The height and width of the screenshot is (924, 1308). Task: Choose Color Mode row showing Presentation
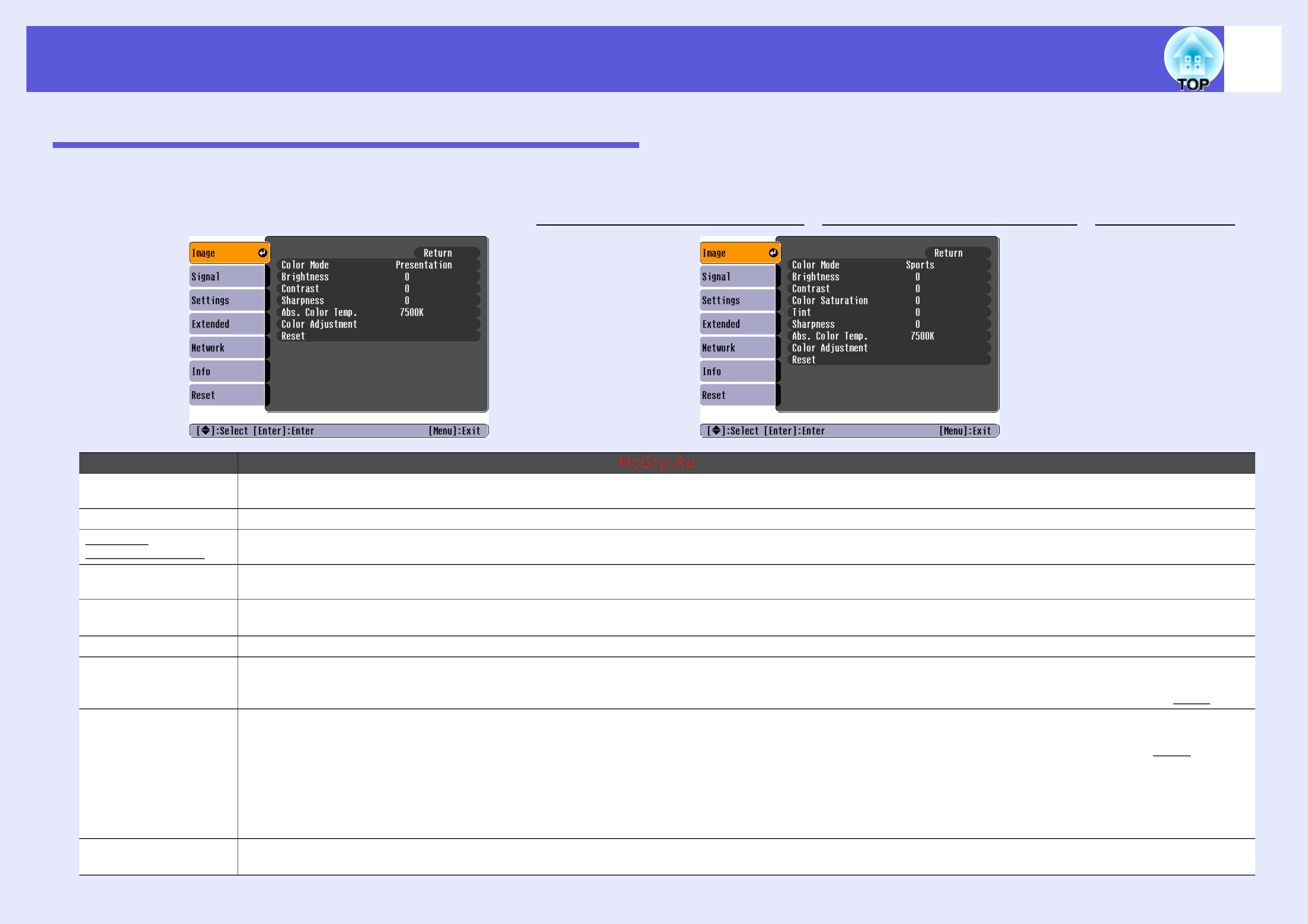[x=378, y=265]
